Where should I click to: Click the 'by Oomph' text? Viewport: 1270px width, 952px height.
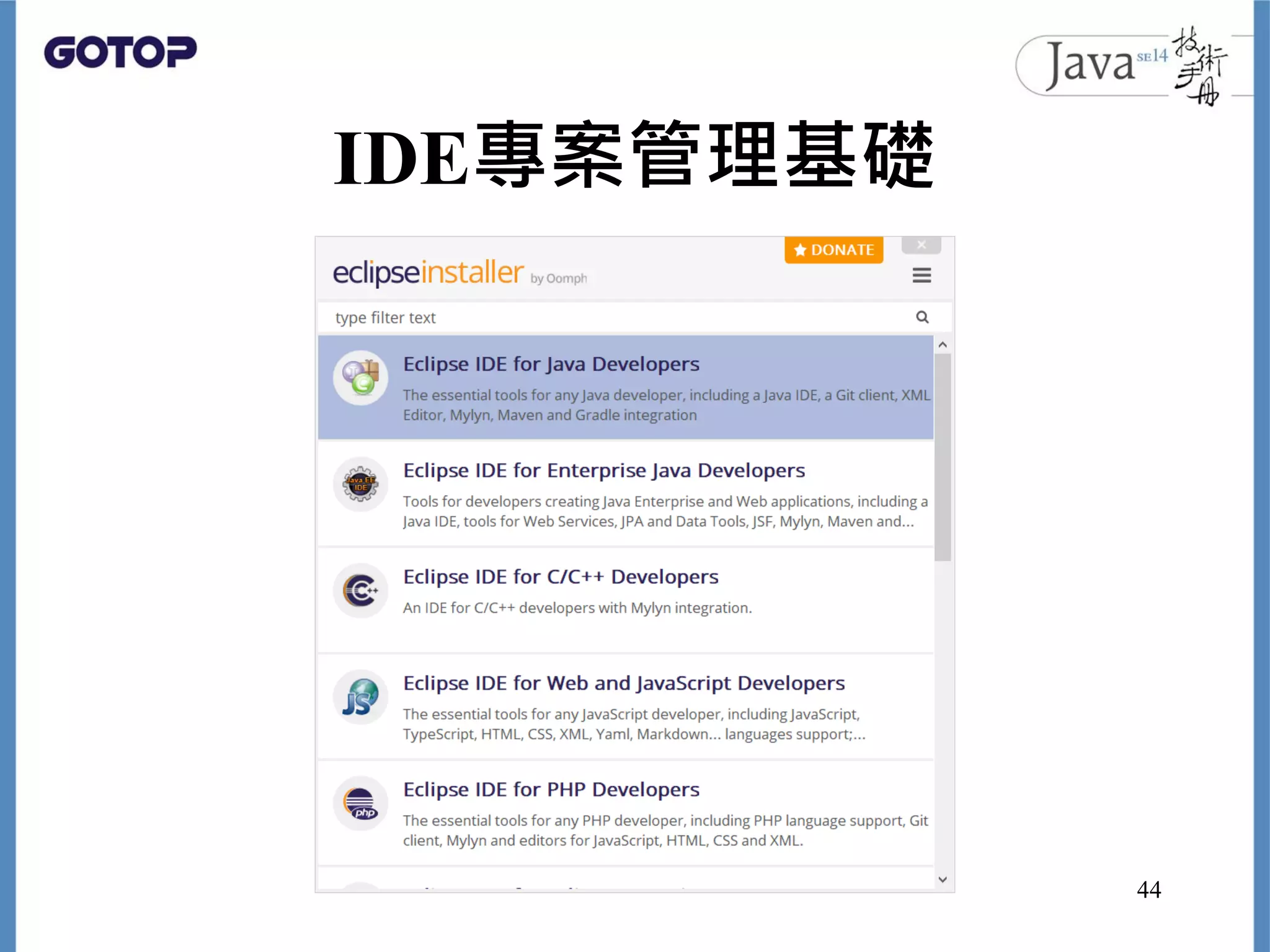pos(558,279)
